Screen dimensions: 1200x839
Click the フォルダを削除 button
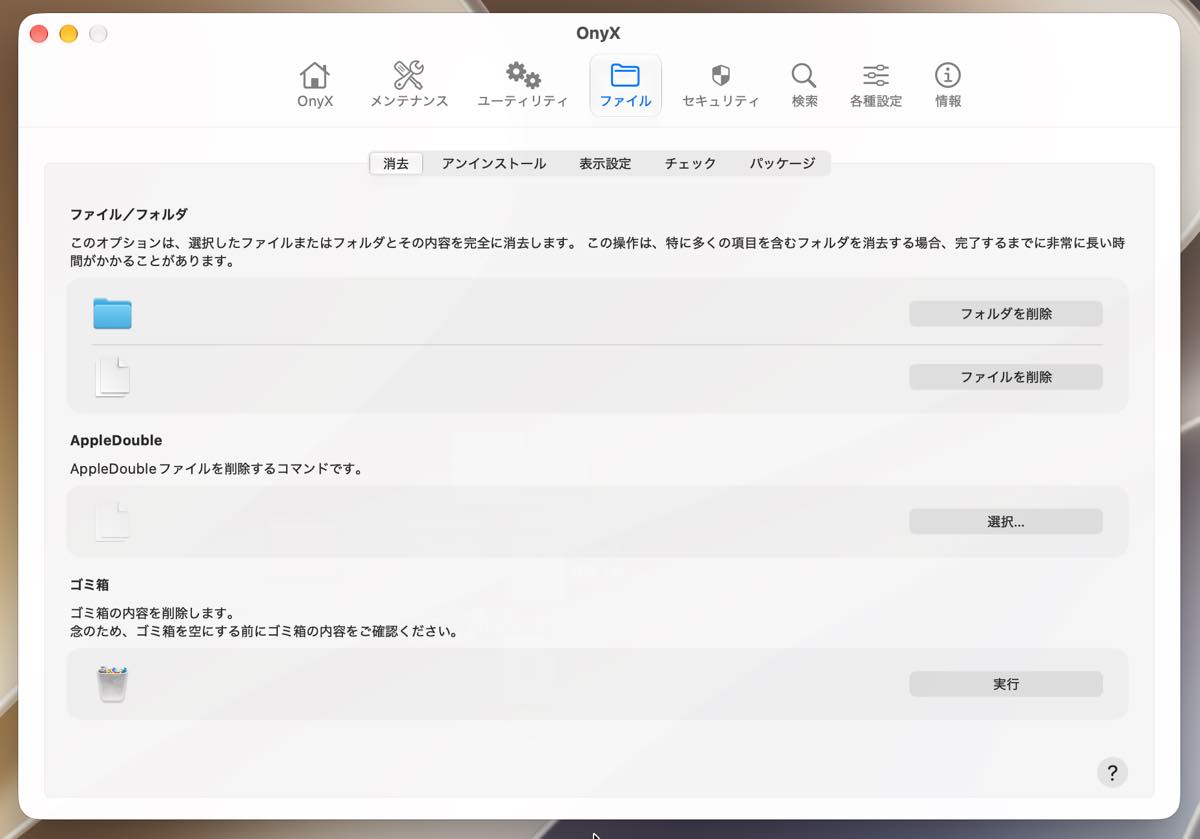[x=1006, y=314]
